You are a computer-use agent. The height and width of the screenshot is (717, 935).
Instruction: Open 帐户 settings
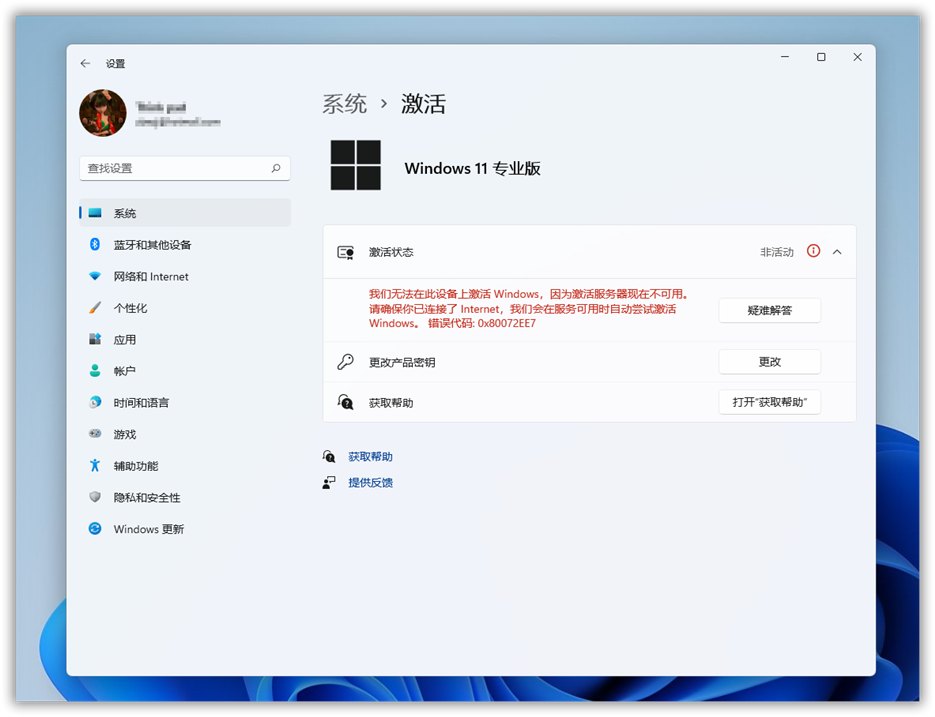pos(185,371)
